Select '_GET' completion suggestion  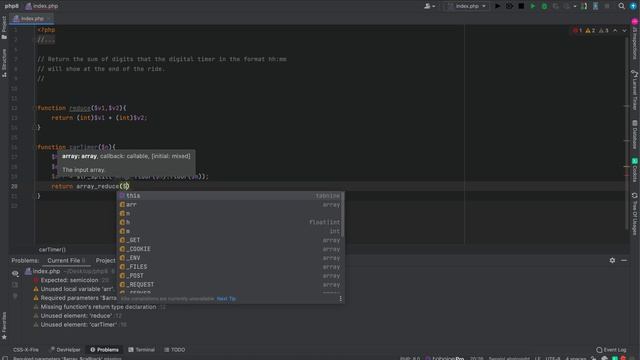[230, 240]
